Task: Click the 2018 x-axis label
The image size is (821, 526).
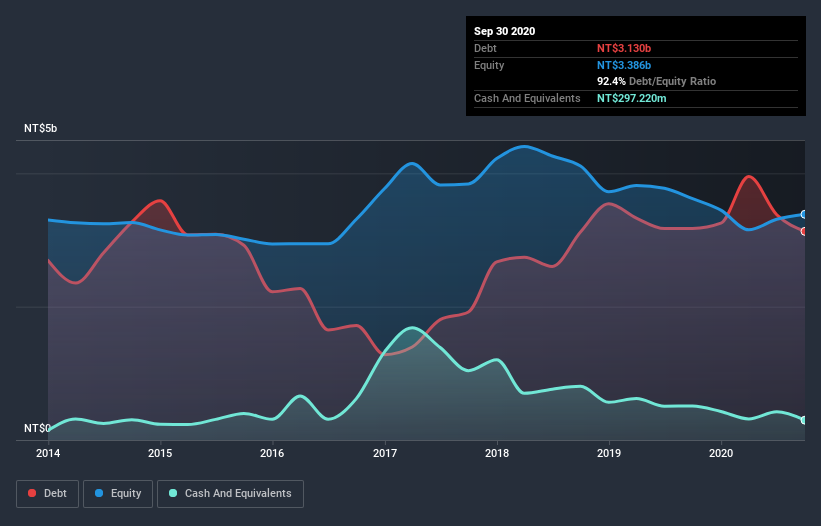Action: tap(497, 453)
